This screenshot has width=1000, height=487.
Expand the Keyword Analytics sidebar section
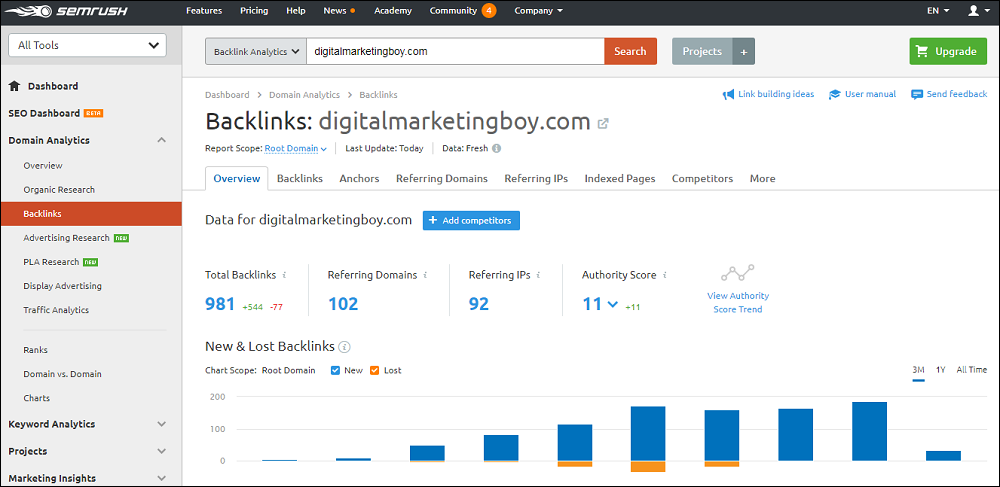click(162, 424)
